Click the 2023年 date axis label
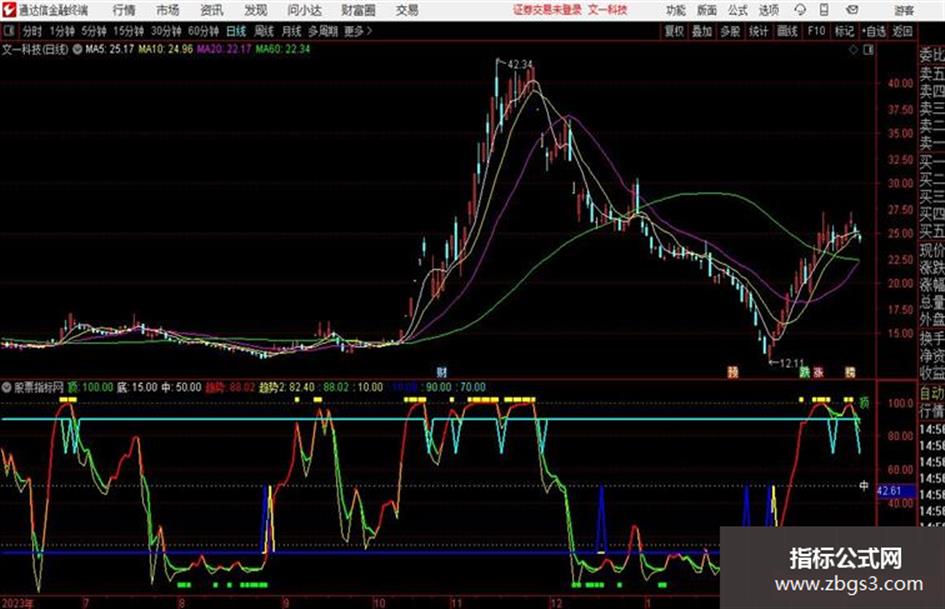 pos(17,603)
